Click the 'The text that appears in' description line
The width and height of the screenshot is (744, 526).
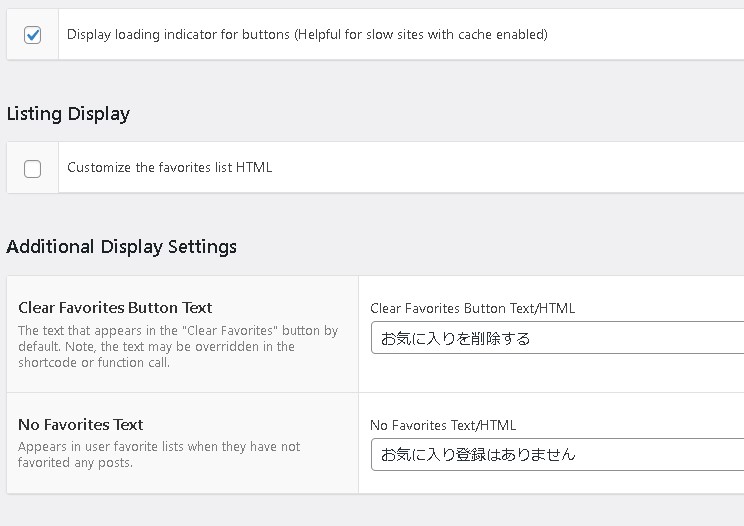(178, 331)
